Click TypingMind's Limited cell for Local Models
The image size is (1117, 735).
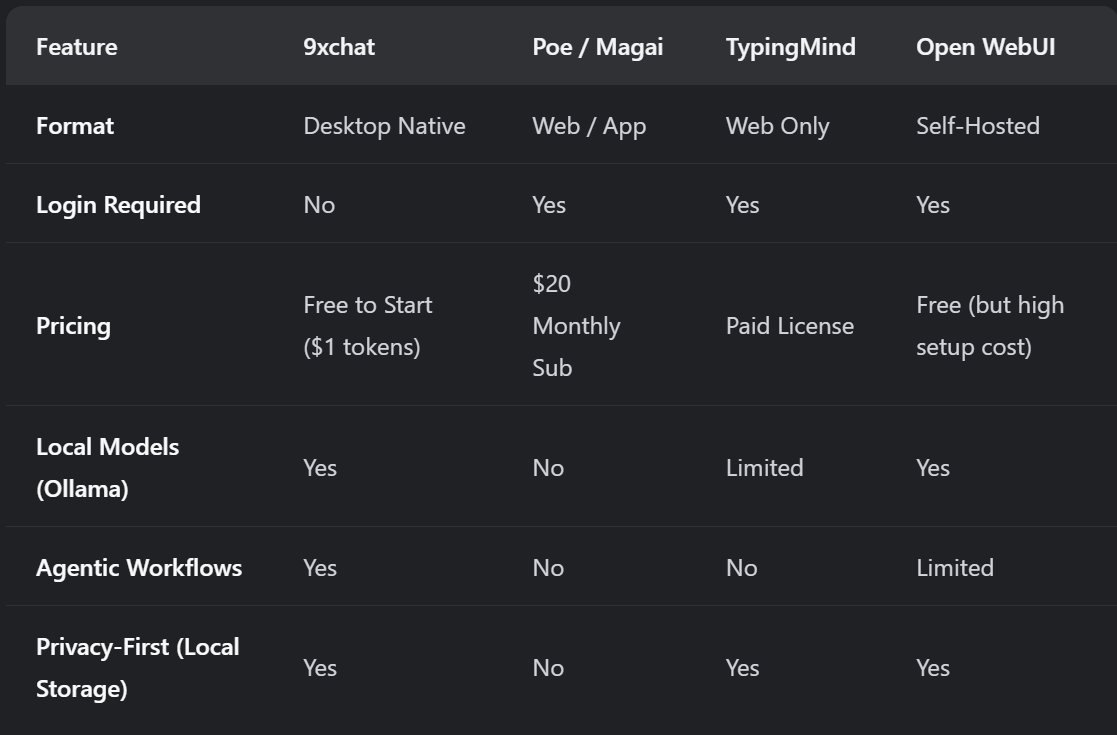[x=764, y=468]
